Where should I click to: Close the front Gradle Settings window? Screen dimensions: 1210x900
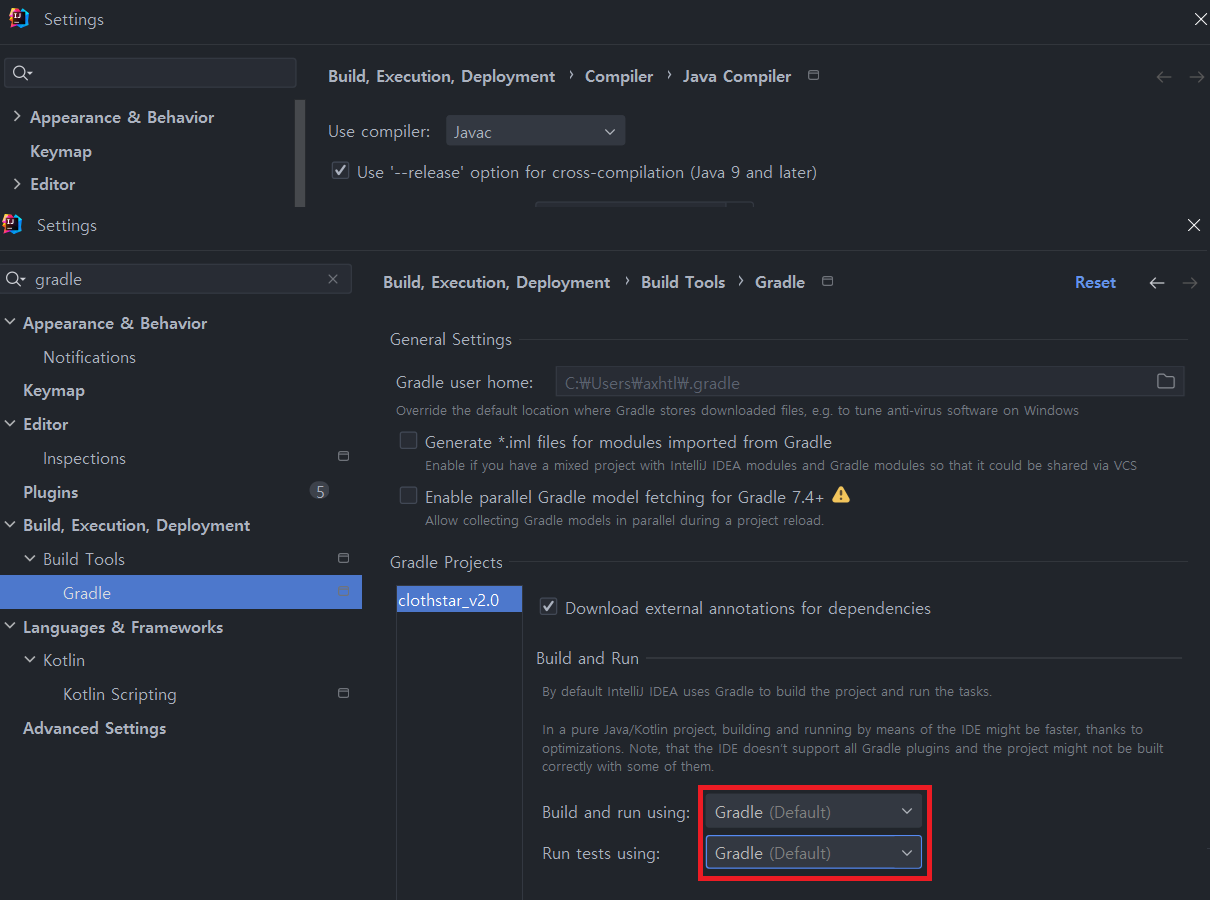point(1193,225)
